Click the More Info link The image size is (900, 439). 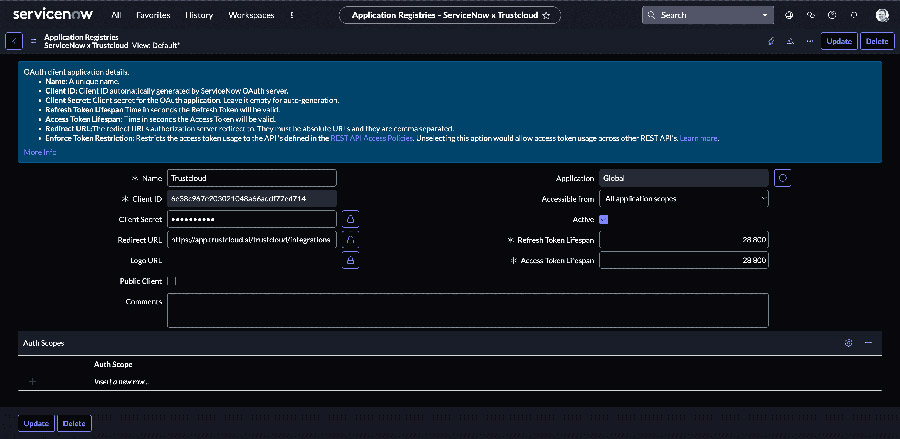[40, 152]
